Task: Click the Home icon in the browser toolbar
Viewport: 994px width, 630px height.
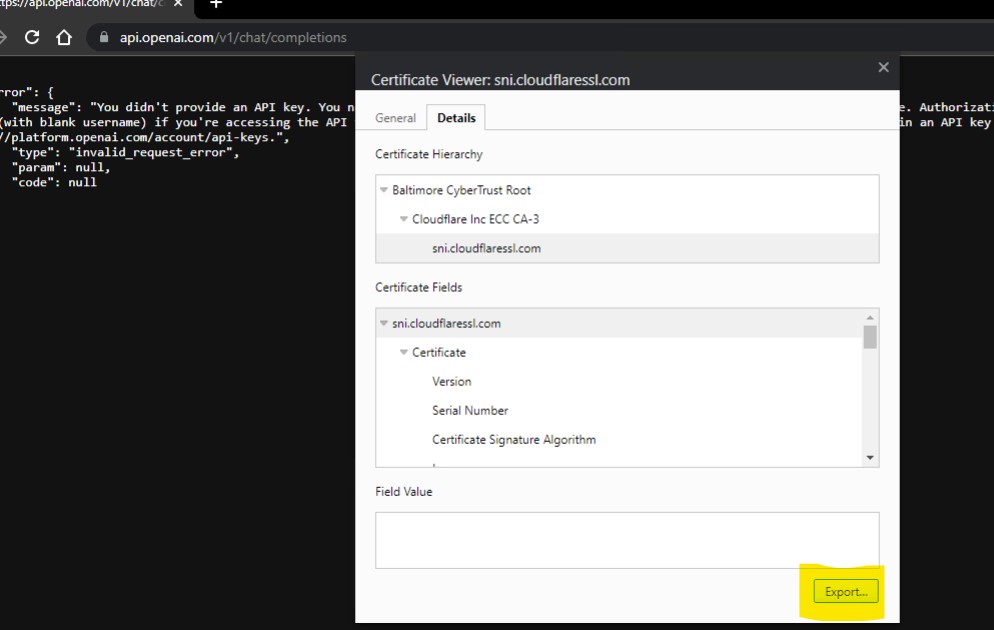Action: tap(64, 37)
